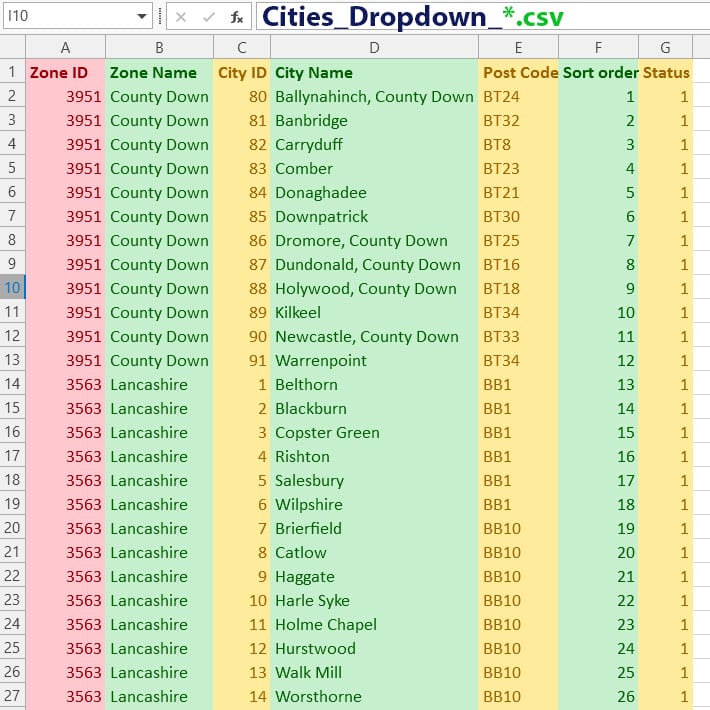Select the Worsthorne cell
The image size is (710, 710).
click(374, 696)
